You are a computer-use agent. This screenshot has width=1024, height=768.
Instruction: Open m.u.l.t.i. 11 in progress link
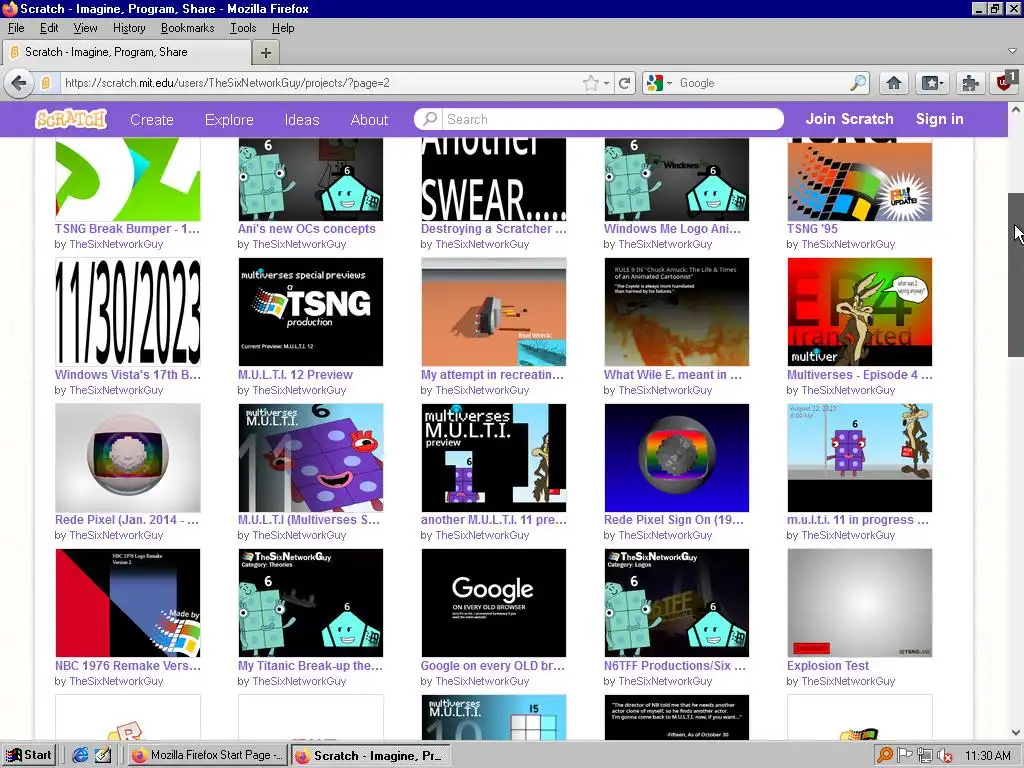pyautogui.click(x=857, y=520)
